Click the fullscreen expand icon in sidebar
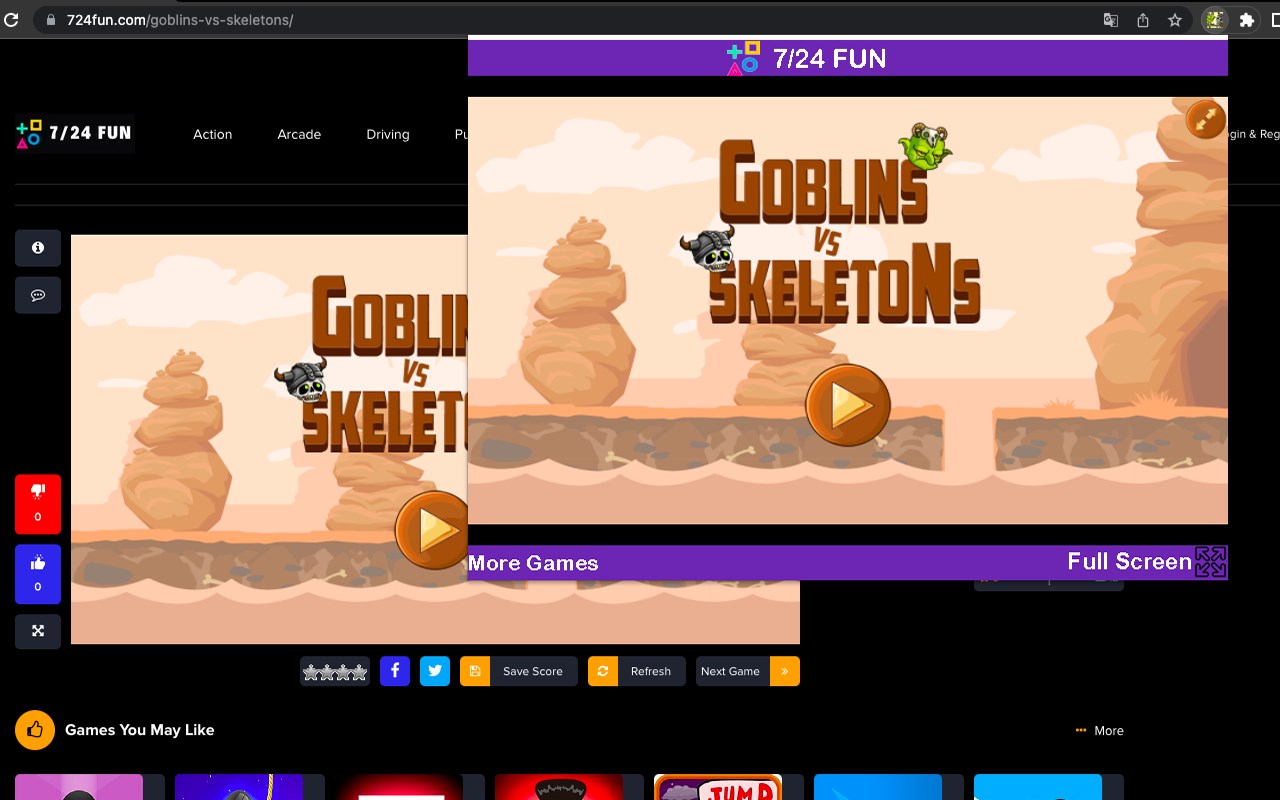The width and height of the screenshot is (1280, 800). pos(37,631)
